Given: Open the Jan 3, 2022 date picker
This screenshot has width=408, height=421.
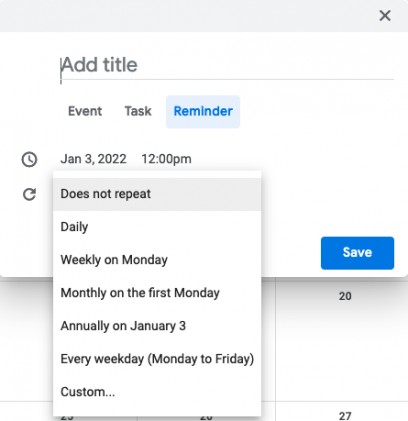Looking at the screenshot, I should coord(93,159).
